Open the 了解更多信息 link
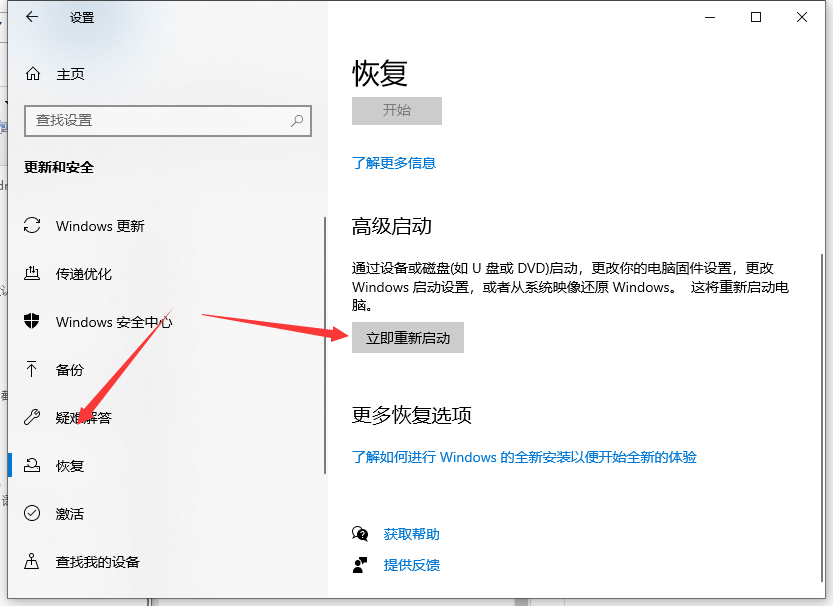Screen dimensions: 833x606 394,163
